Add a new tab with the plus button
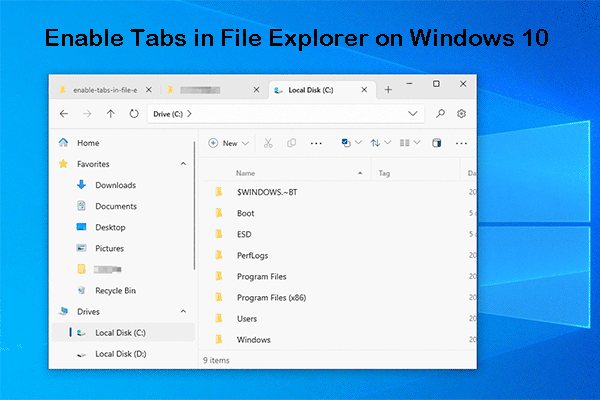Image resolution: width=600 pixels, height=400 pixels. 388,90
